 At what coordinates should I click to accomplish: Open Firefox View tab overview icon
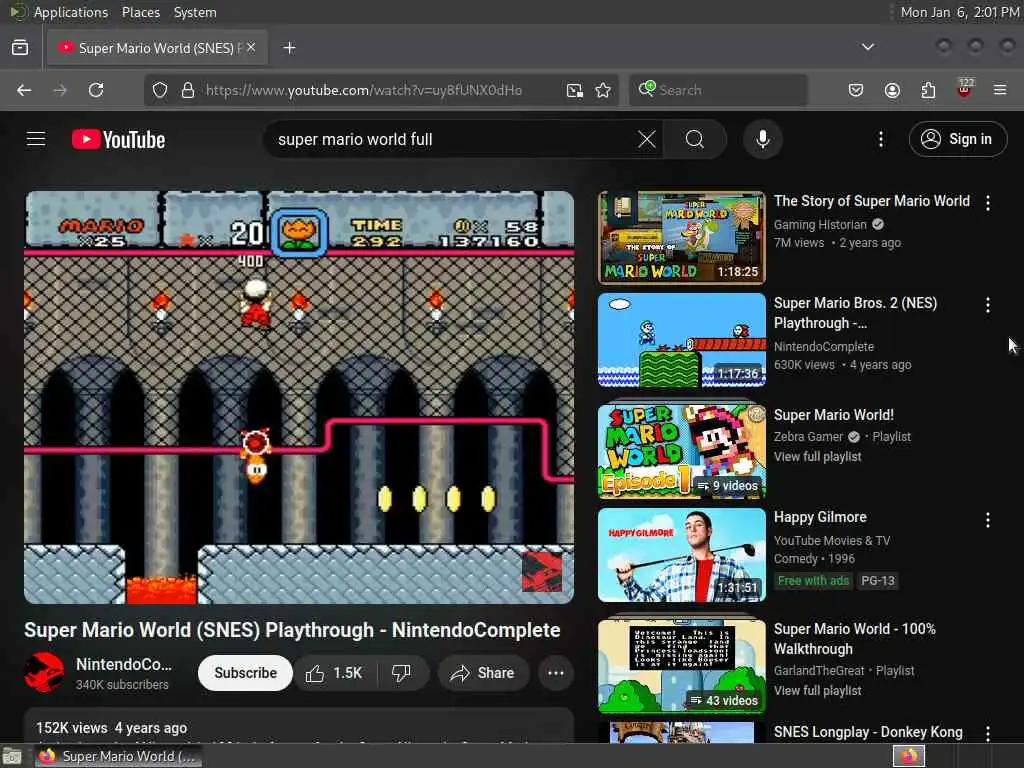pyautogui.click(x=20, y=48)
